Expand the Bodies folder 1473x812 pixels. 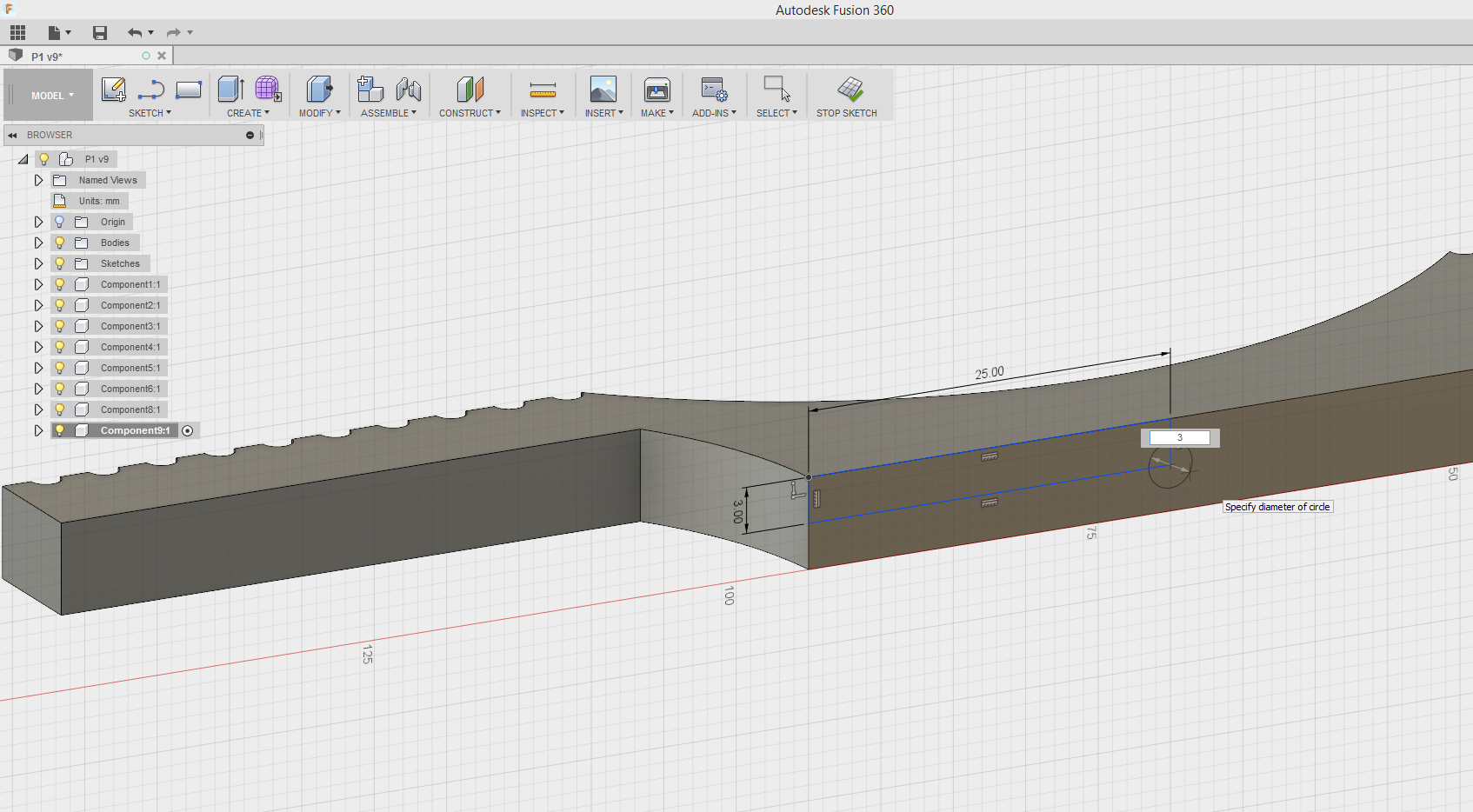click(38, 243)
